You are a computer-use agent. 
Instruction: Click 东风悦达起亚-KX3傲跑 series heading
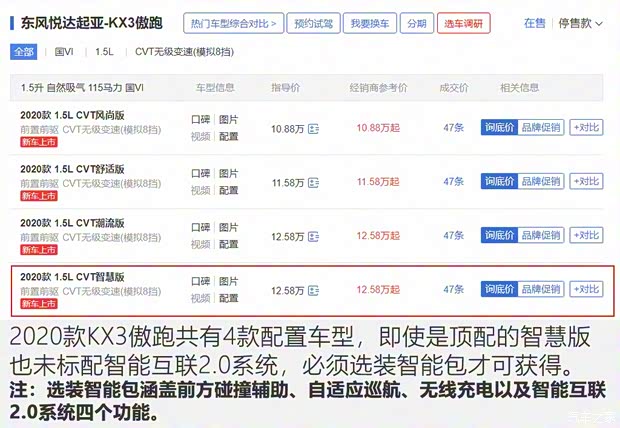click(91, 23)
